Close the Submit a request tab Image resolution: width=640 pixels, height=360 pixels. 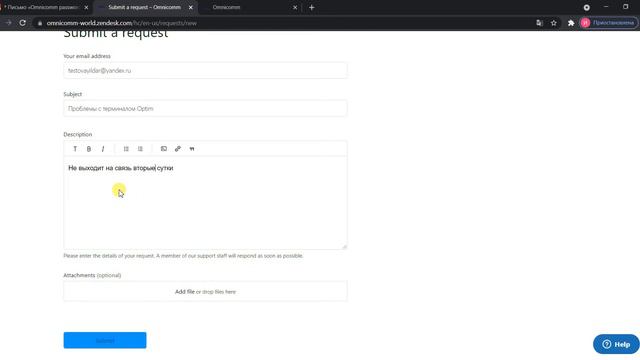pos(191,7)
